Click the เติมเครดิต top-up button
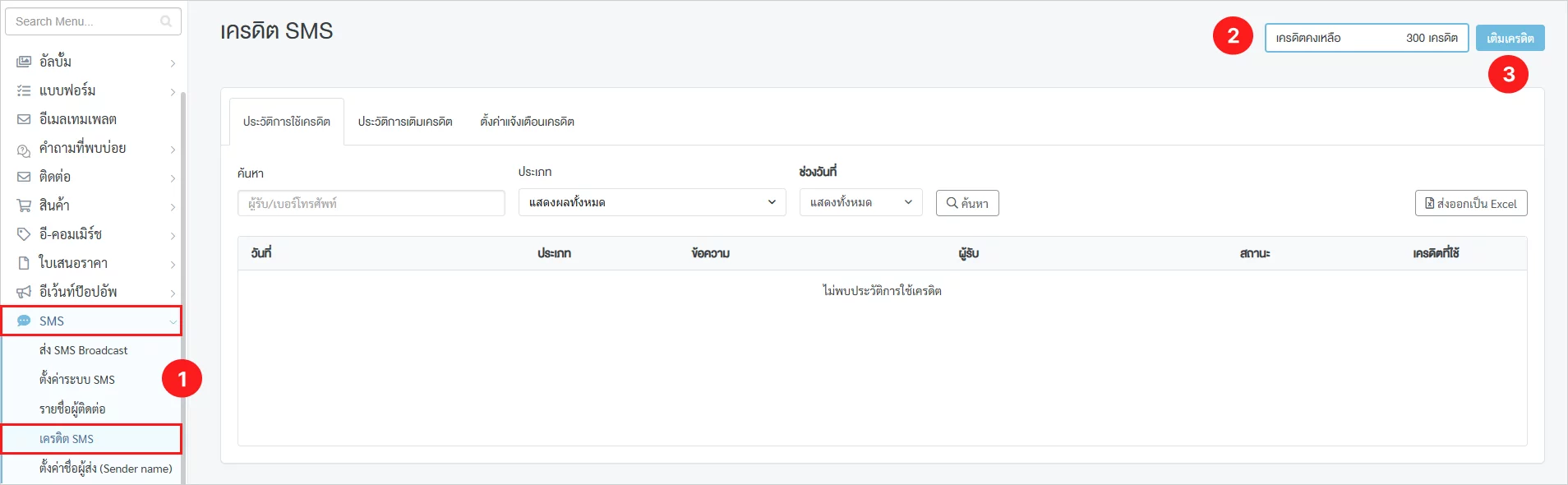 click(x=1510, y=38)
